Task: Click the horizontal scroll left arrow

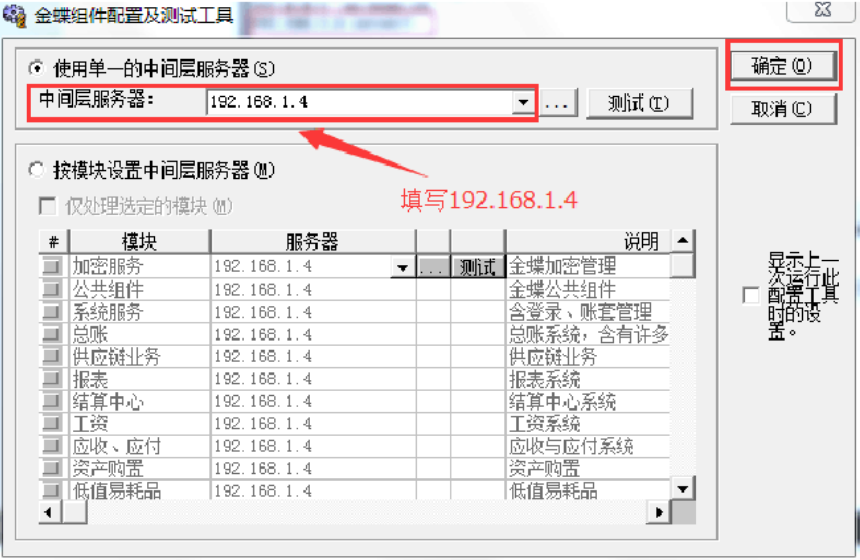Action: point(50,513)
